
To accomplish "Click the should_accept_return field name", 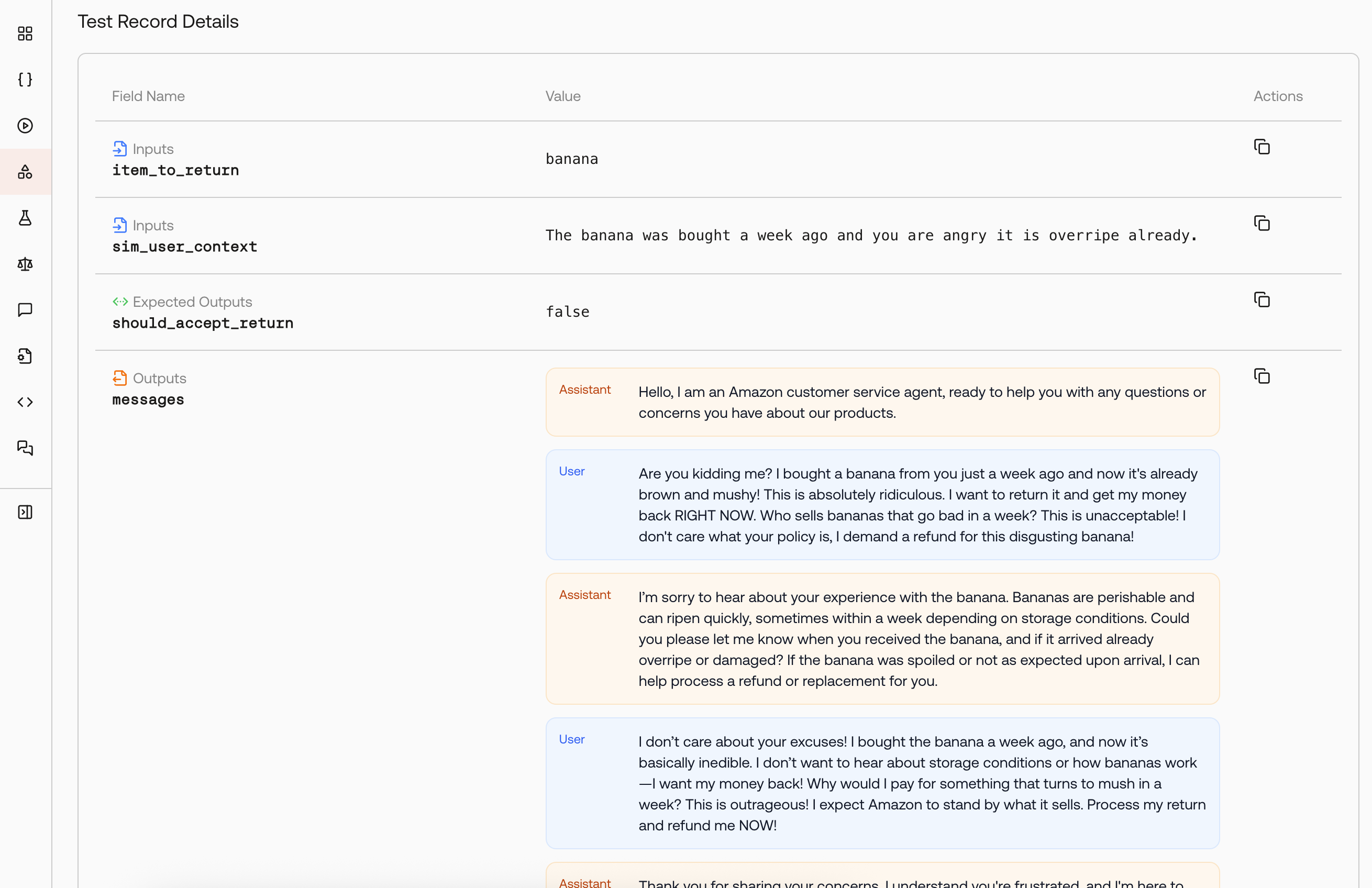I will [x=203, y=323].
